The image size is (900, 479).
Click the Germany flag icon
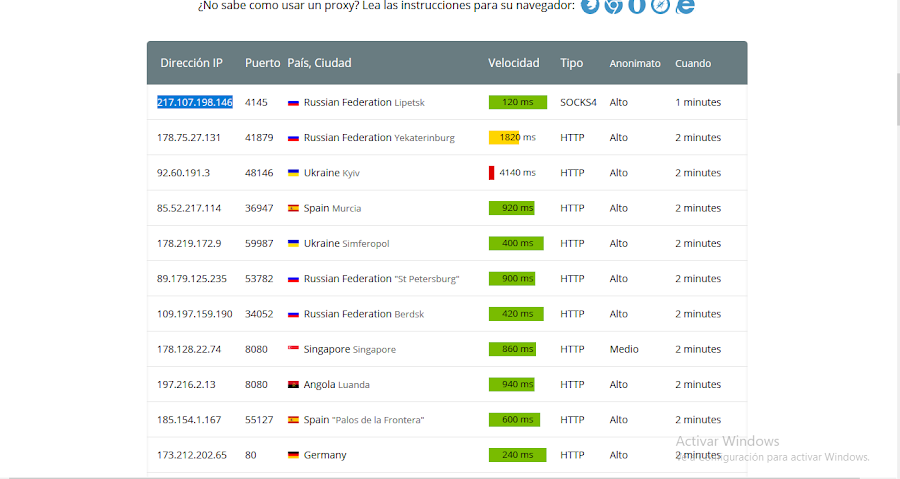[294, 455]
